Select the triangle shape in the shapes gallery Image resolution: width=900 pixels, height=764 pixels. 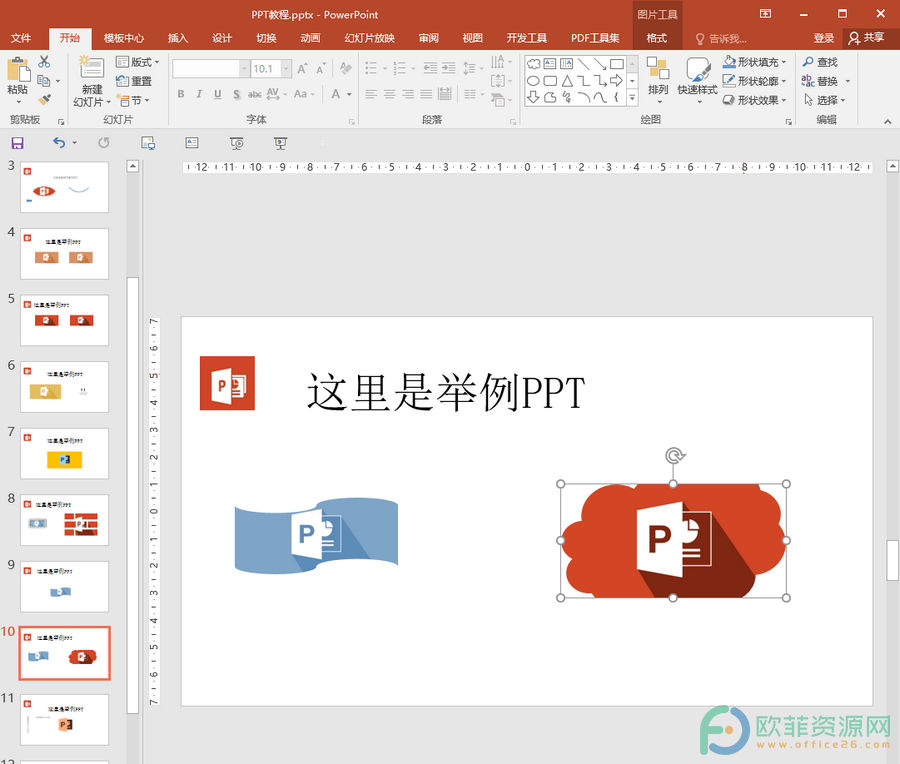(x=567, y=81)
